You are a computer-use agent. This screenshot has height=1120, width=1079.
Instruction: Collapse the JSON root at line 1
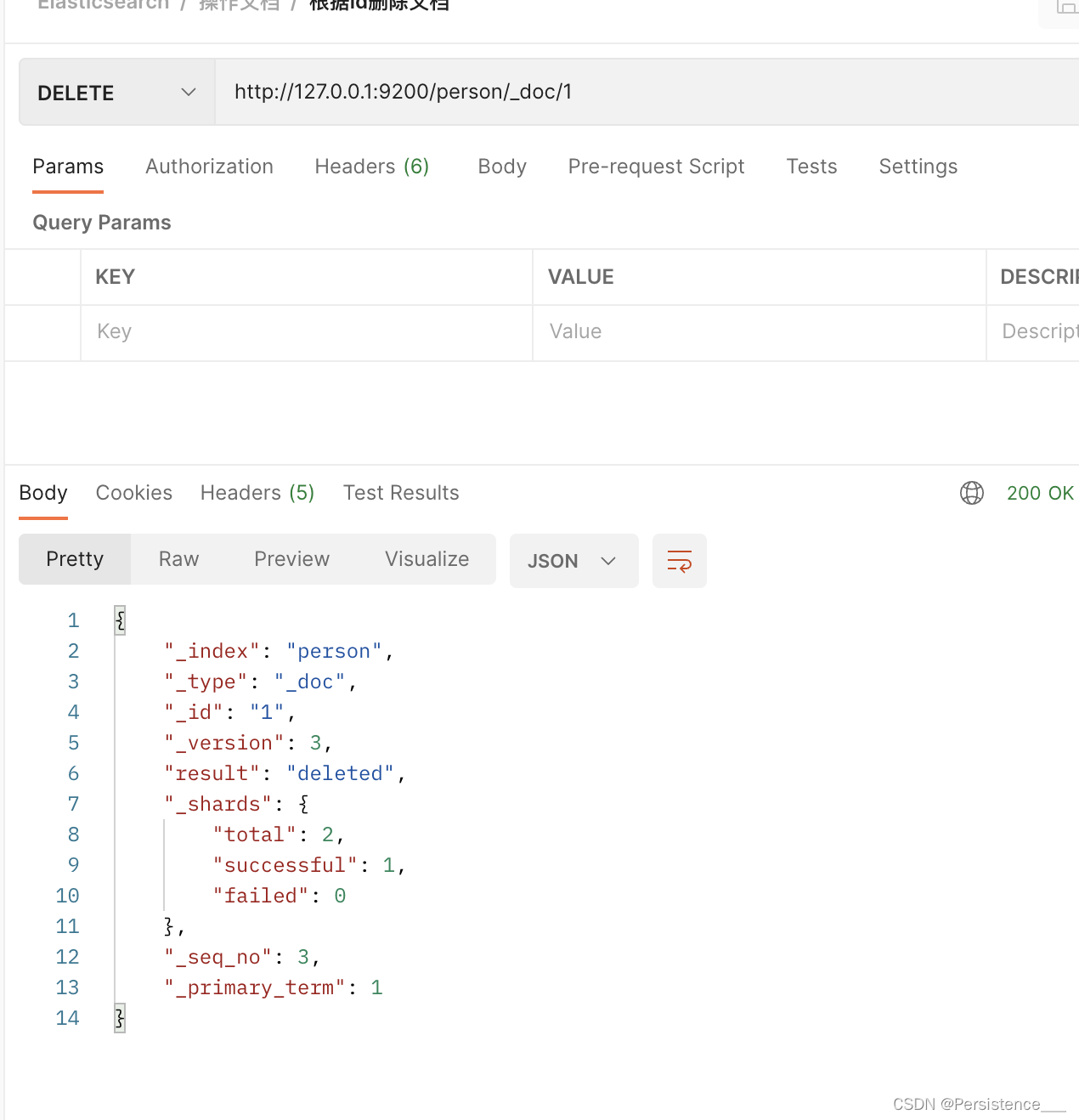(x=120, y=620)
